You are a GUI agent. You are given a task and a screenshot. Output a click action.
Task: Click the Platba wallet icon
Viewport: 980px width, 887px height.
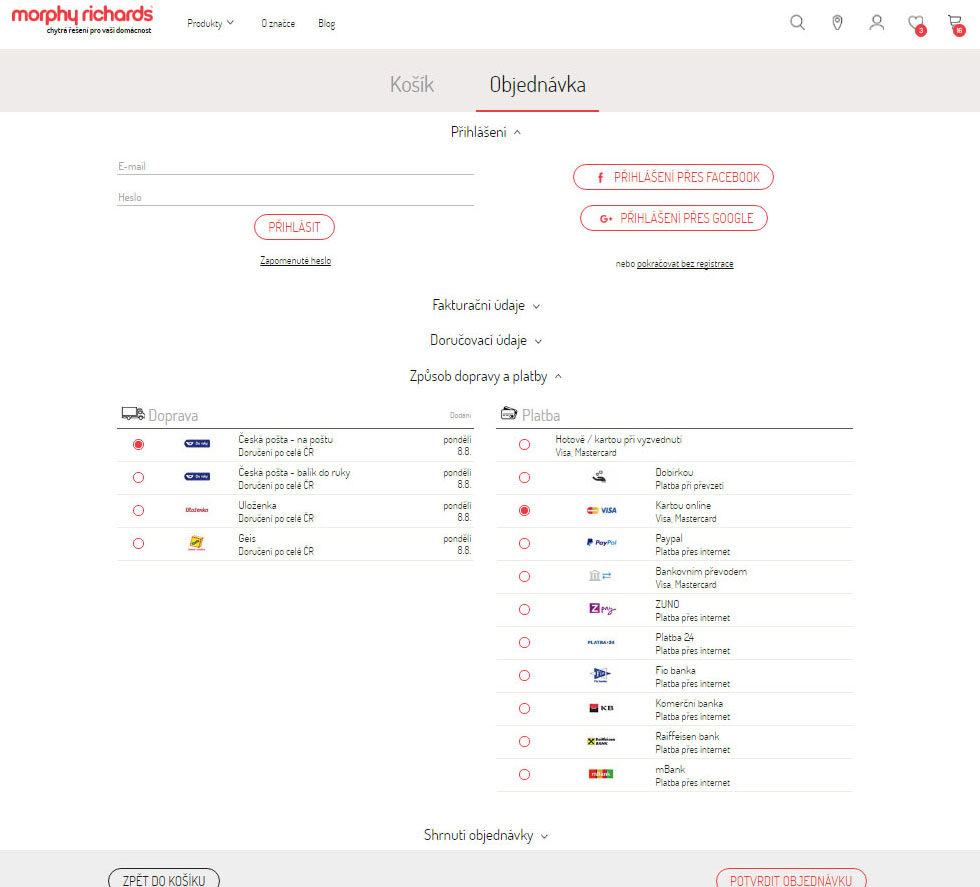pyautogui.click(x=509, y=413)
